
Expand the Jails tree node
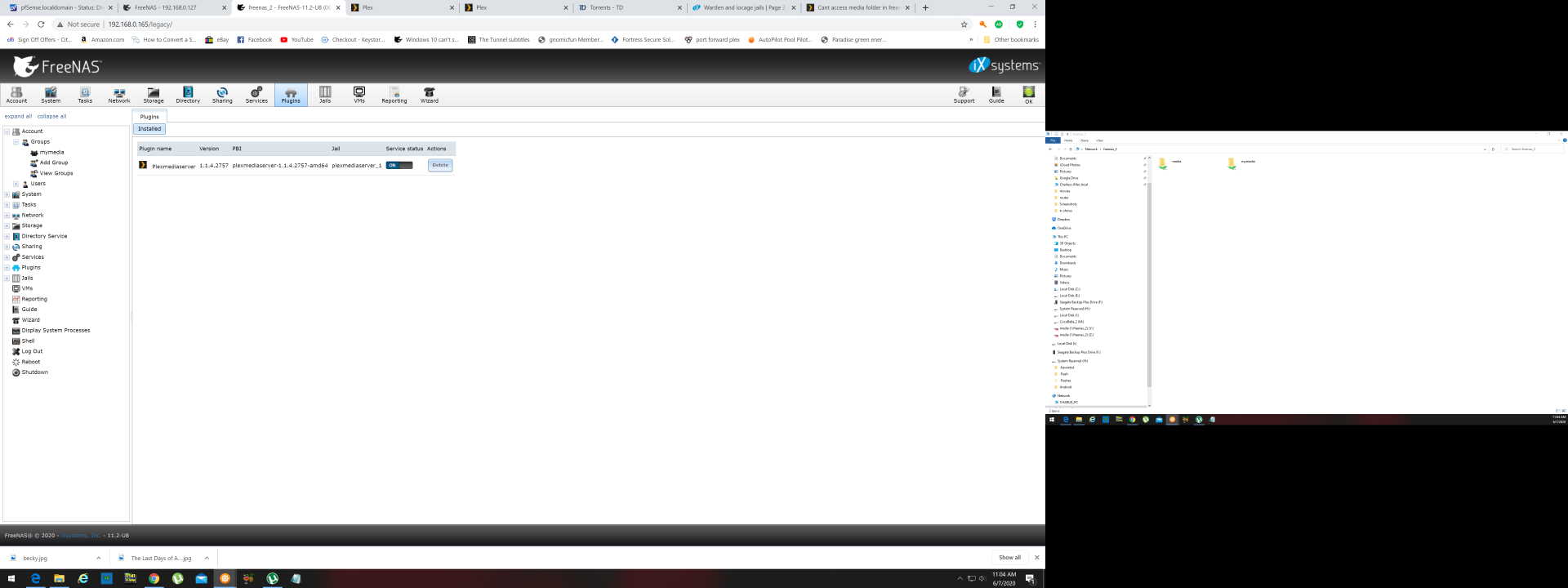point(7,278)
